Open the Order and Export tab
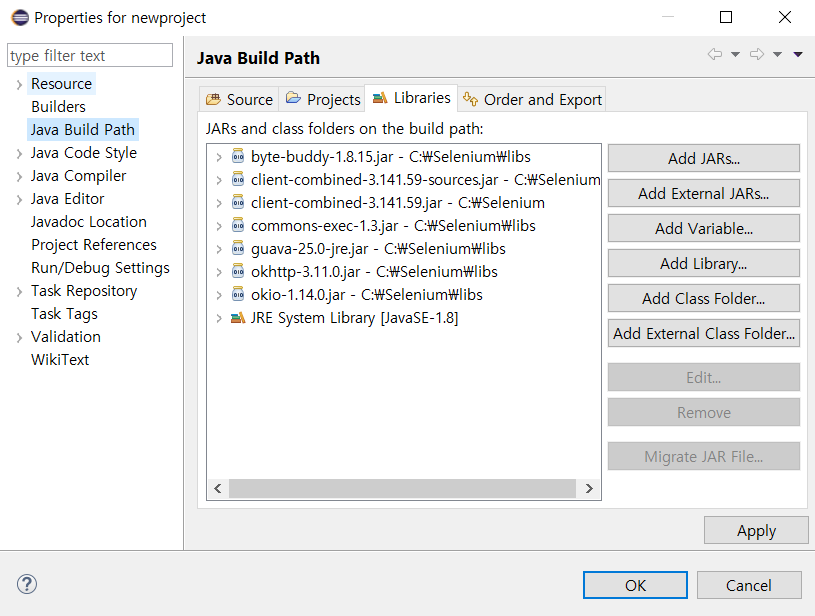The width and height of the screenshot is (815, 616). click(532, 99)
